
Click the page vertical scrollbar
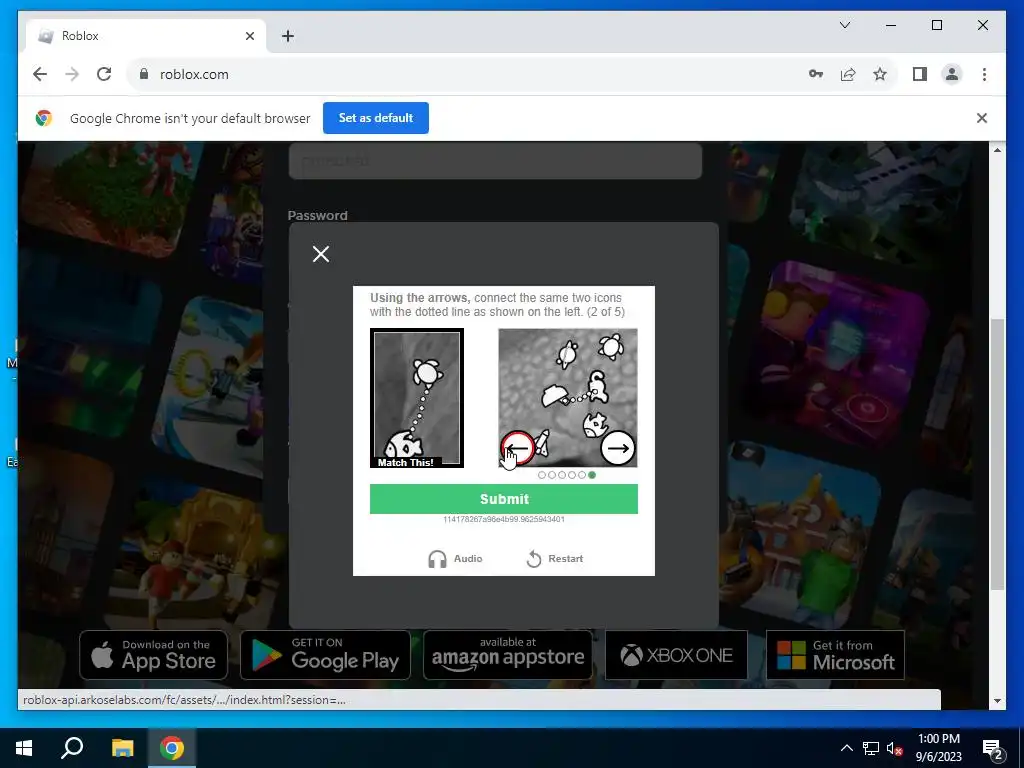coord(997,454)
